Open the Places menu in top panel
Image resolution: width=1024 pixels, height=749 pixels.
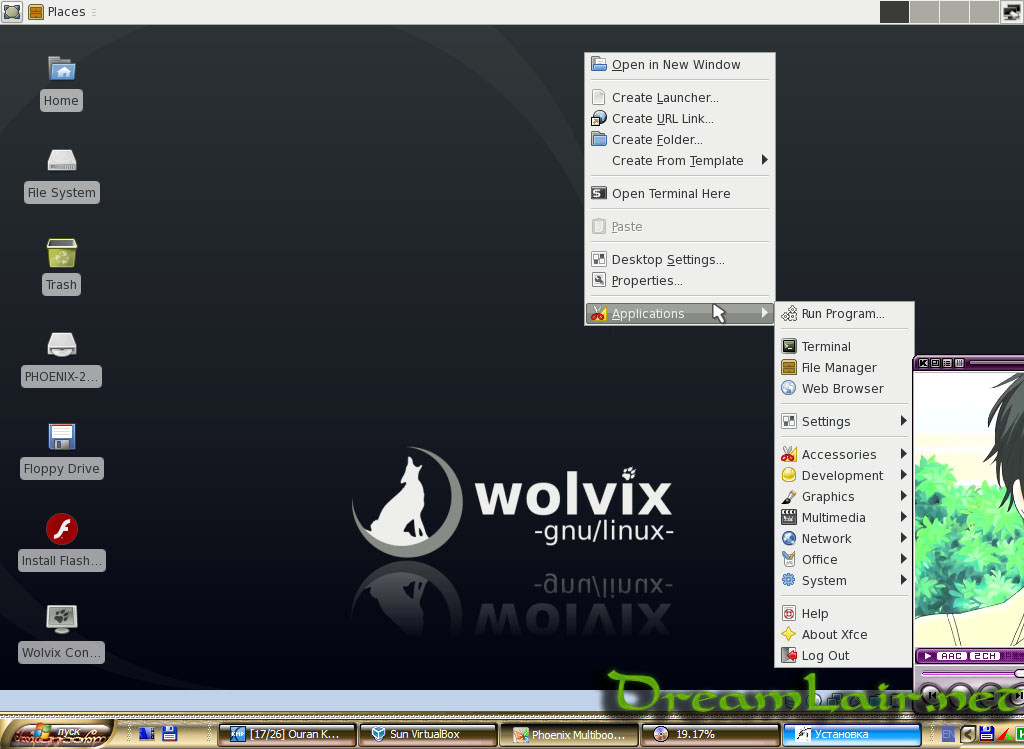point(58,12)
